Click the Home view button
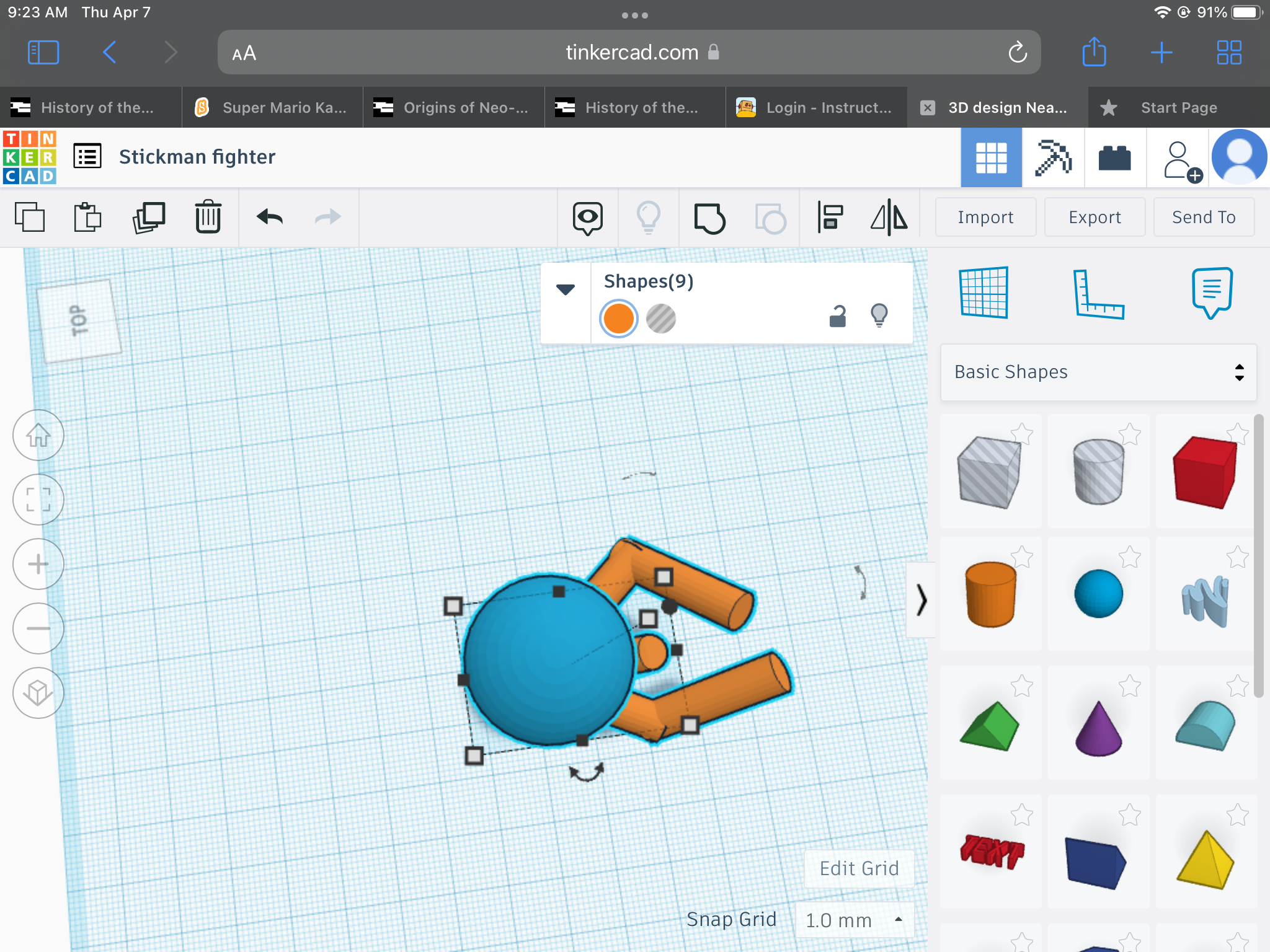The width and height of the screenshot is (1270, 952). (x=38, y=435)
